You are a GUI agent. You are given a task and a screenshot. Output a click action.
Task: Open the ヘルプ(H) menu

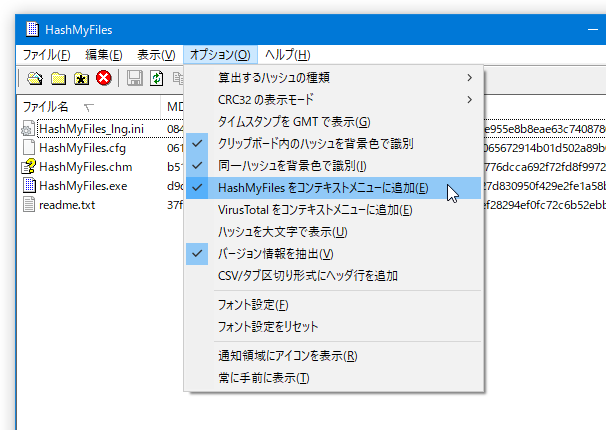point(287,54)
